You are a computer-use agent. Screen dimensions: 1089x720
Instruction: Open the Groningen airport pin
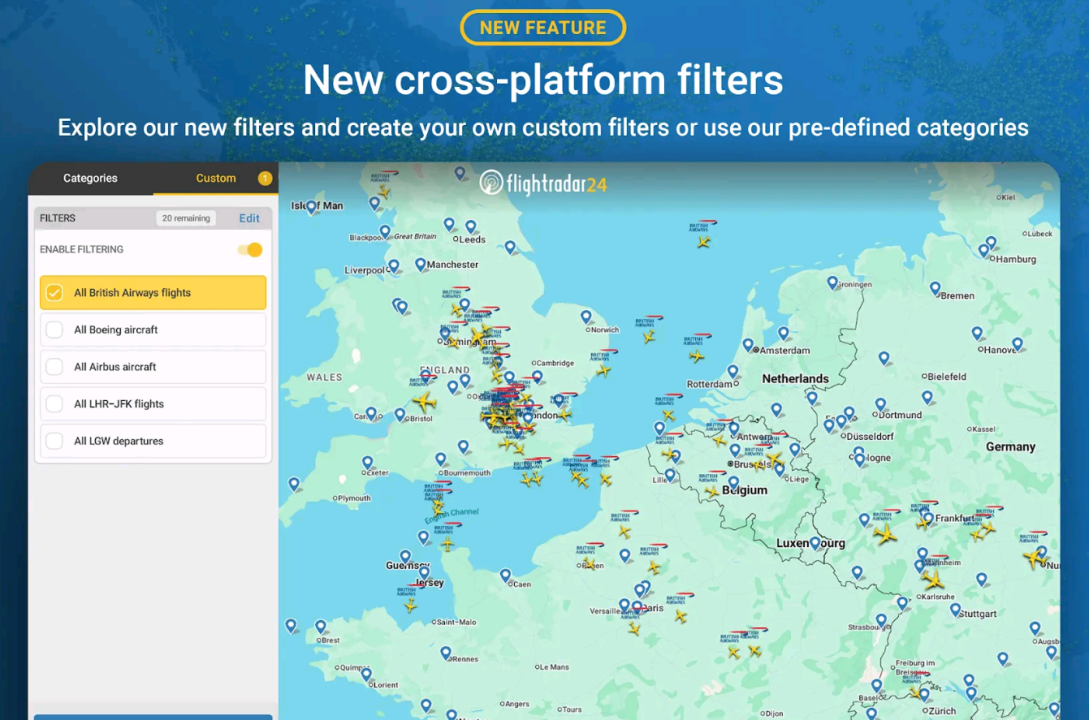[832, 283]
